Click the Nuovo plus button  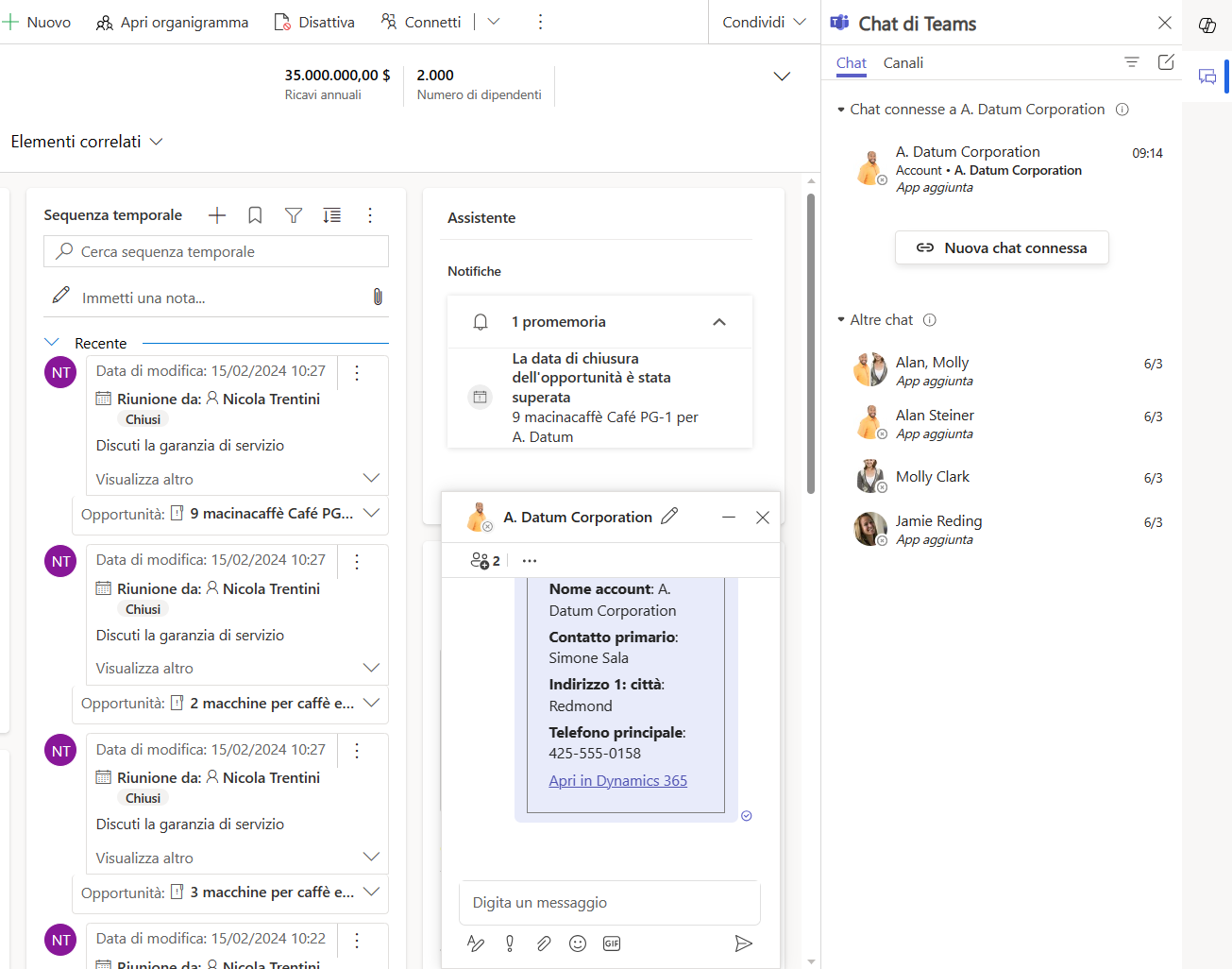pyautogui.click(x=37, y=22)
